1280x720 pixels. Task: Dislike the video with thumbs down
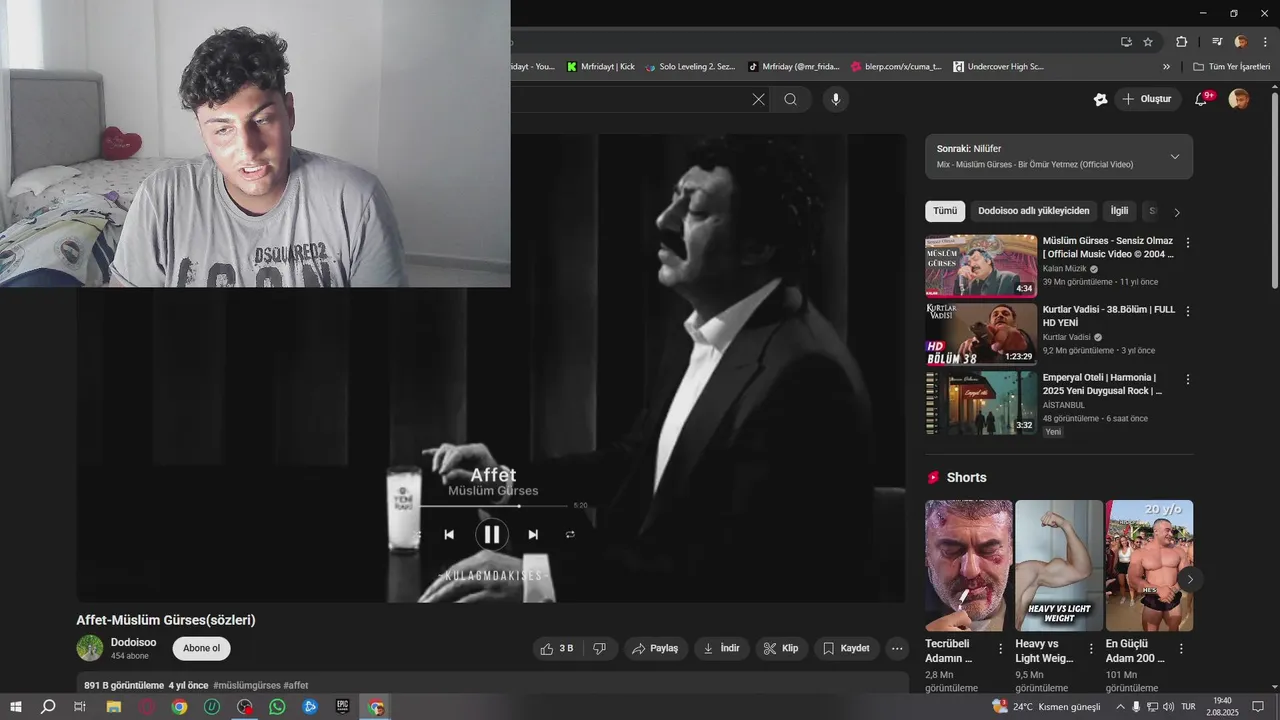(x=600, y=649)
